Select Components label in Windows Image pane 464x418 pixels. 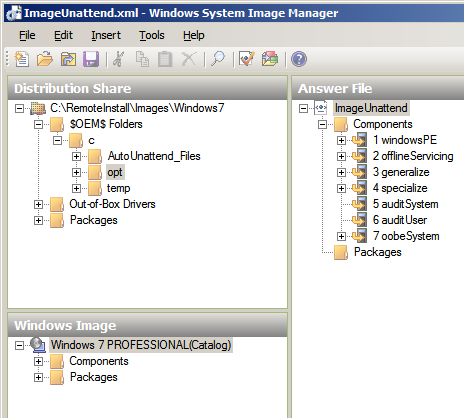pyautogui.click(x=99, y=361)
